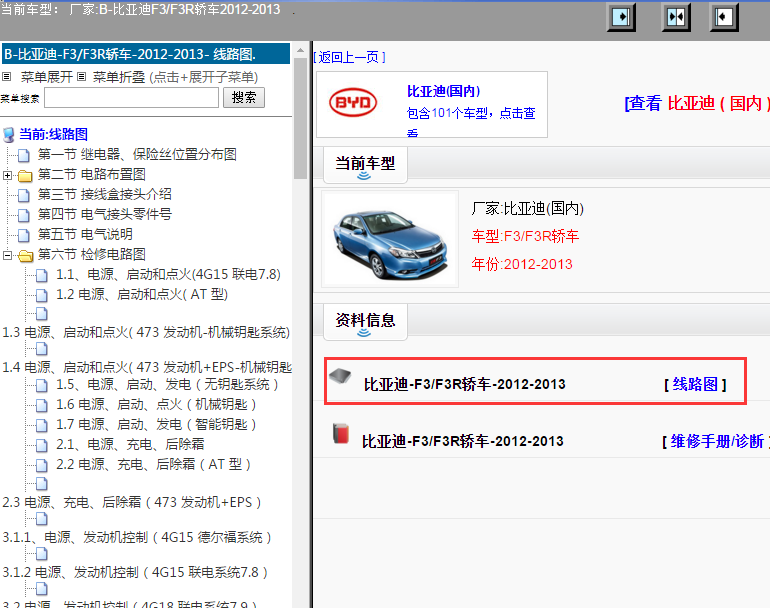
Task: Click the split-panel layout button in the top bar
Action: (676, 17)
